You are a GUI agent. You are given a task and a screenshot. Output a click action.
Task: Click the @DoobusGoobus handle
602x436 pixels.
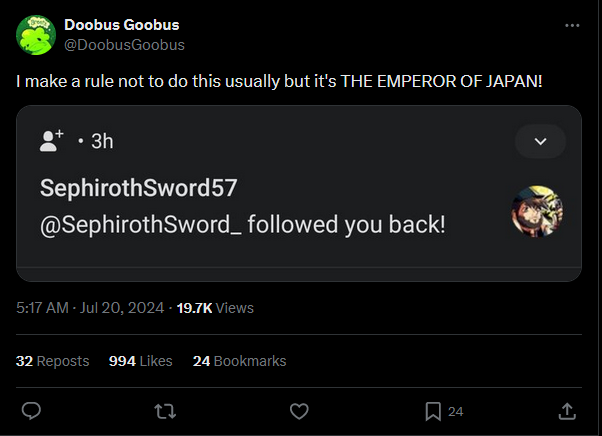pyautogui.click(x=124, y=45)
